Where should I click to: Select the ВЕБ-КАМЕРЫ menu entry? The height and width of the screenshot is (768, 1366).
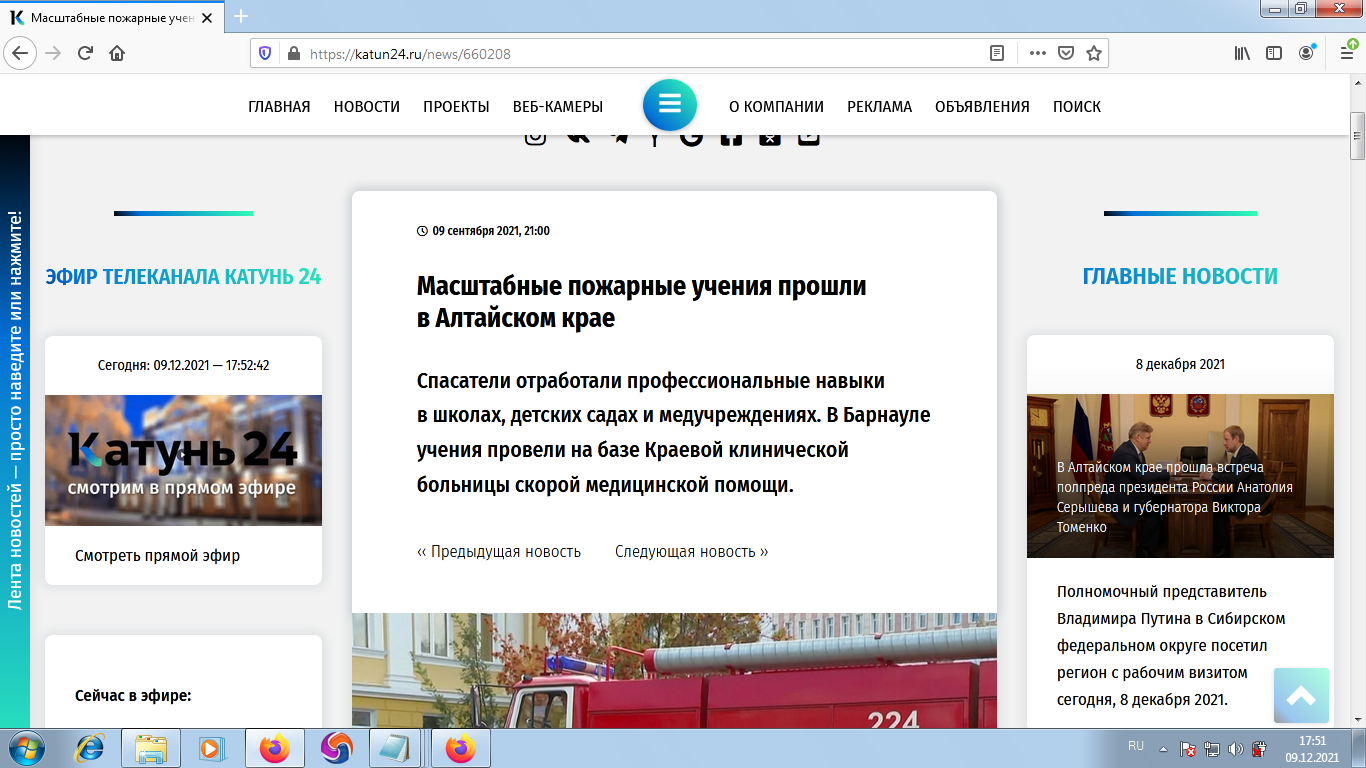point(557,106)
